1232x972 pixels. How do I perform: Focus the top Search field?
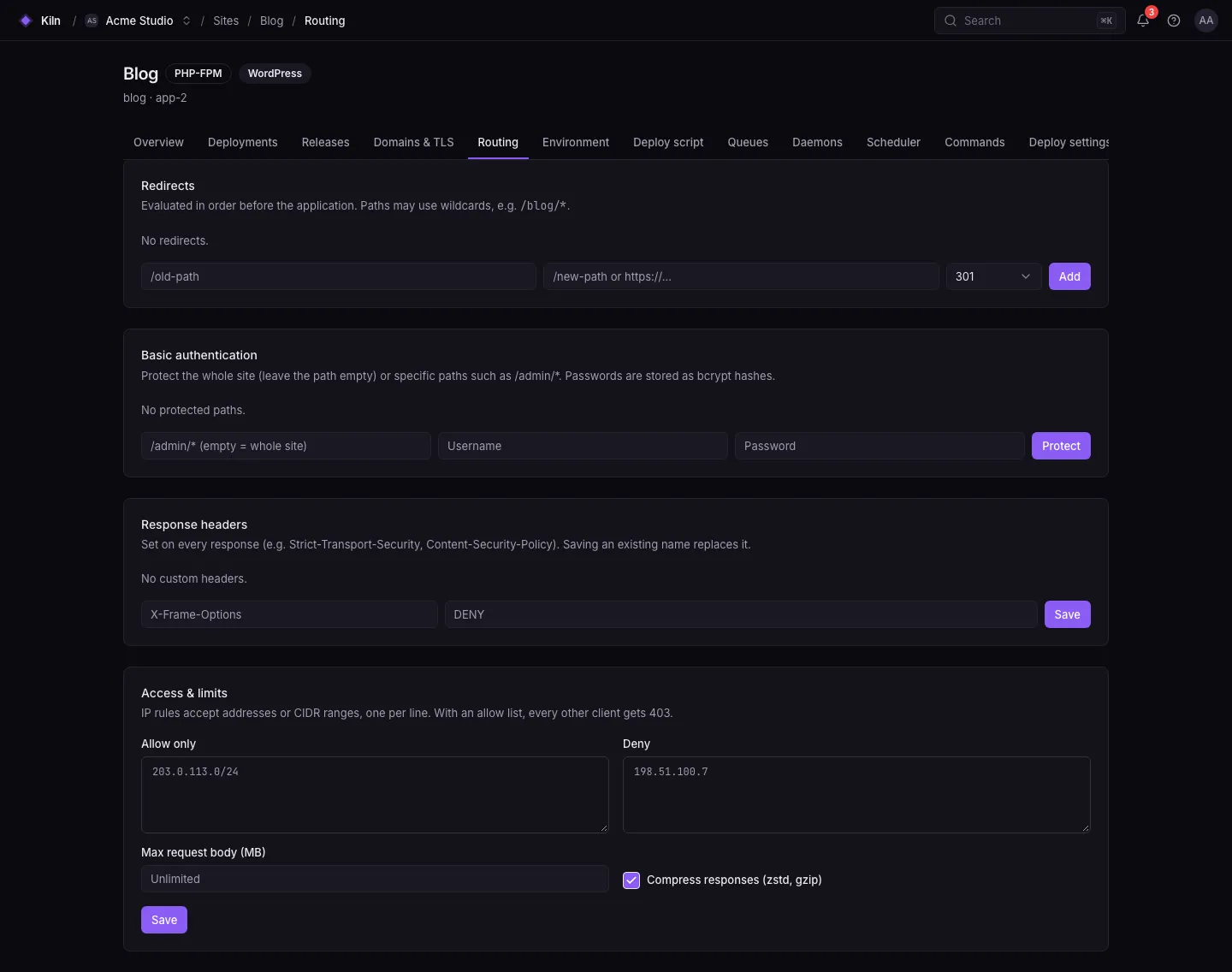1029,21
